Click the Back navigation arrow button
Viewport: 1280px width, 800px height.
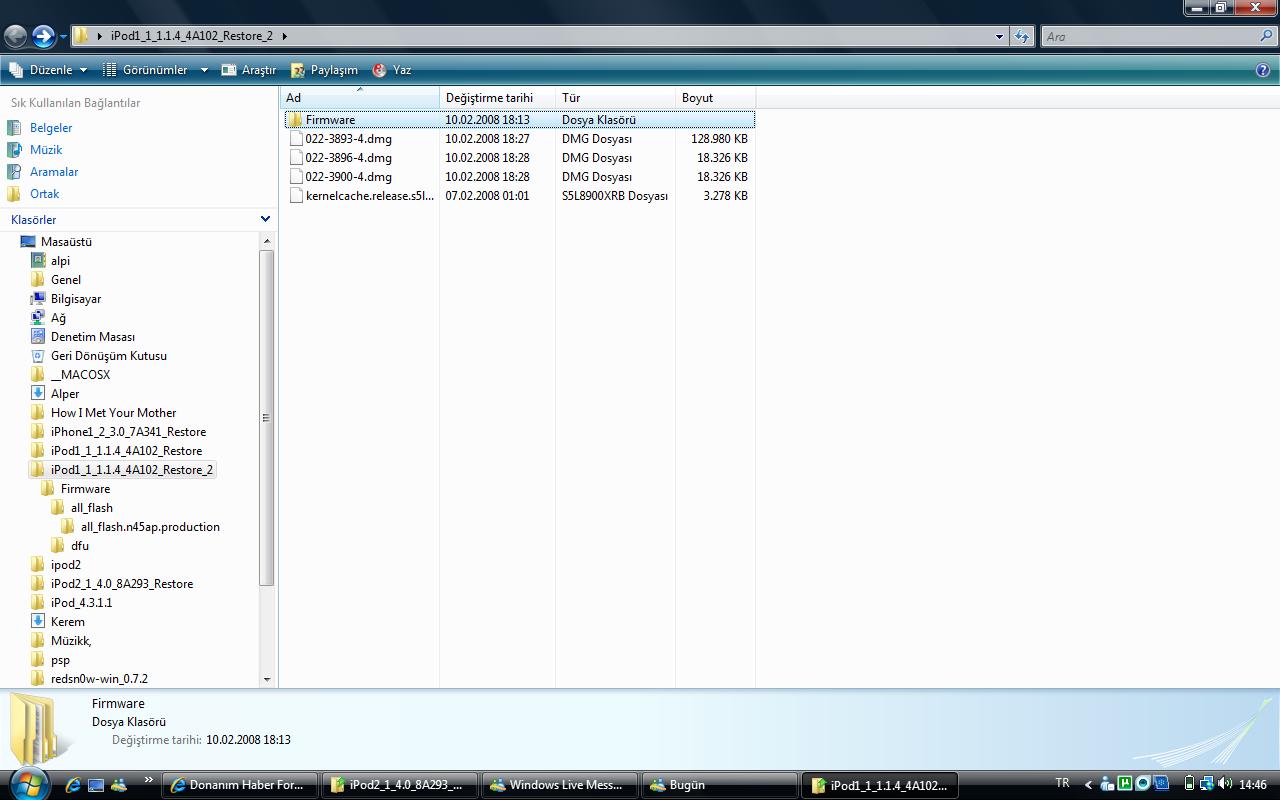15,37
